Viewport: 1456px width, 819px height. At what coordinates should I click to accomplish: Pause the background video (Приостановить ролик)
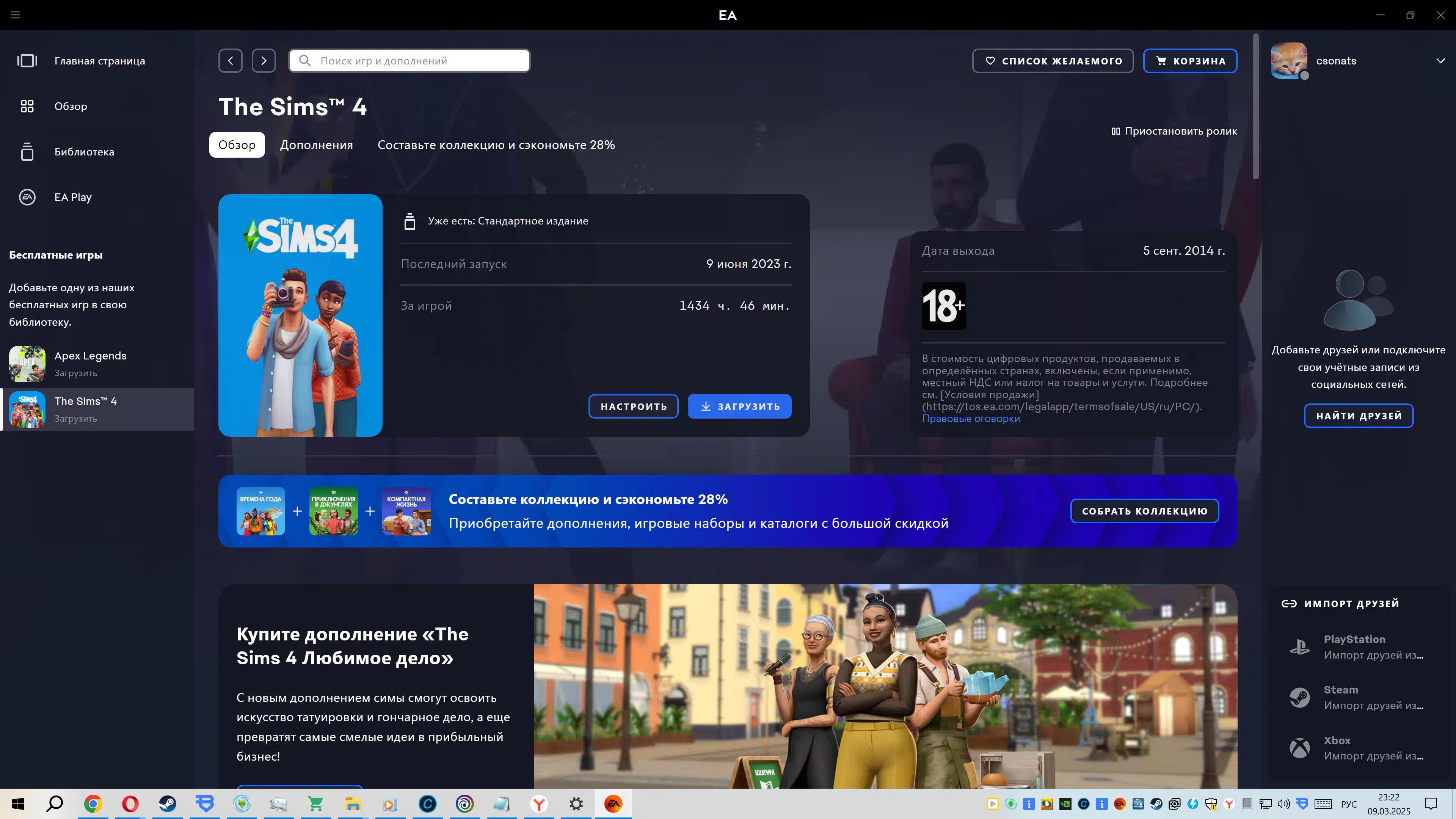tap(1174, 131)
